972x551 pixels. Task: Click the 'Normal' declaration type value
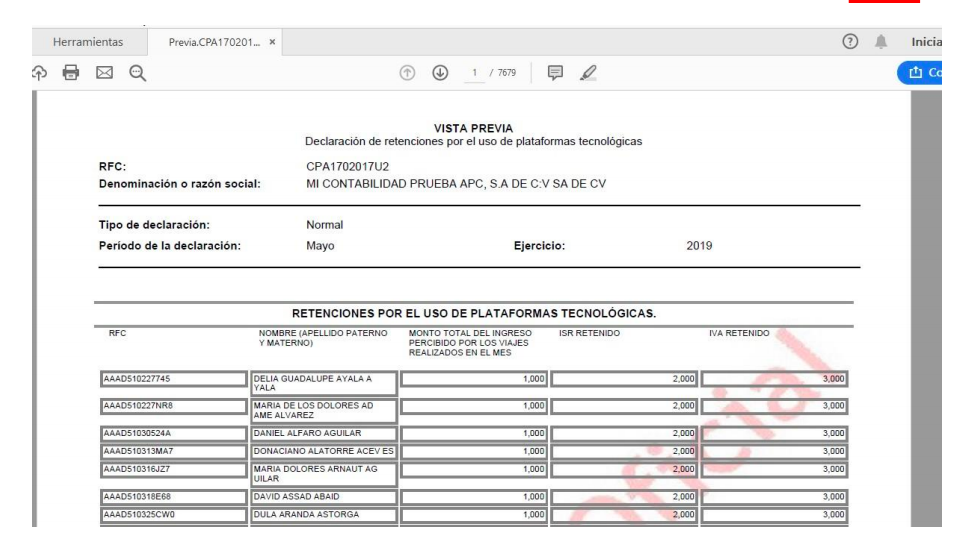click(x=324, y=225)
